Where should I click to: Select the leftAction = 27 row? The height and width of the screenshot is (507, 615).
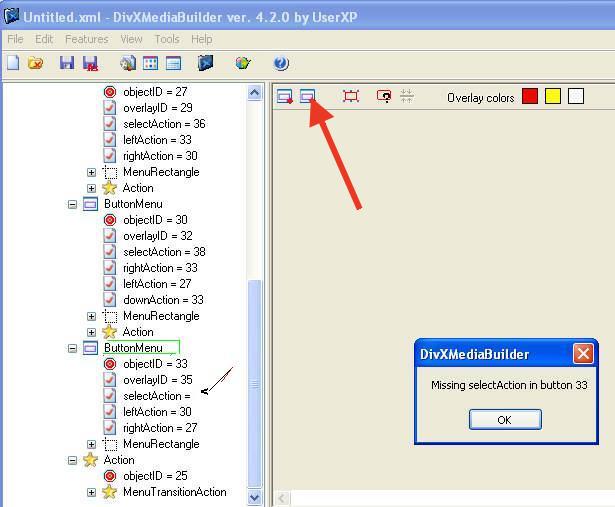[x=157, y=284]
